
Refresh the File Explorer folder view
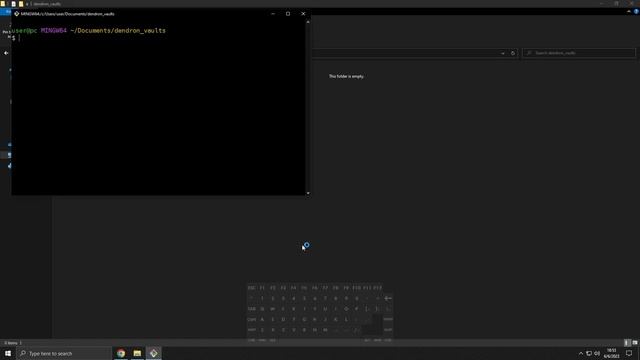click(x=513, y=53)
